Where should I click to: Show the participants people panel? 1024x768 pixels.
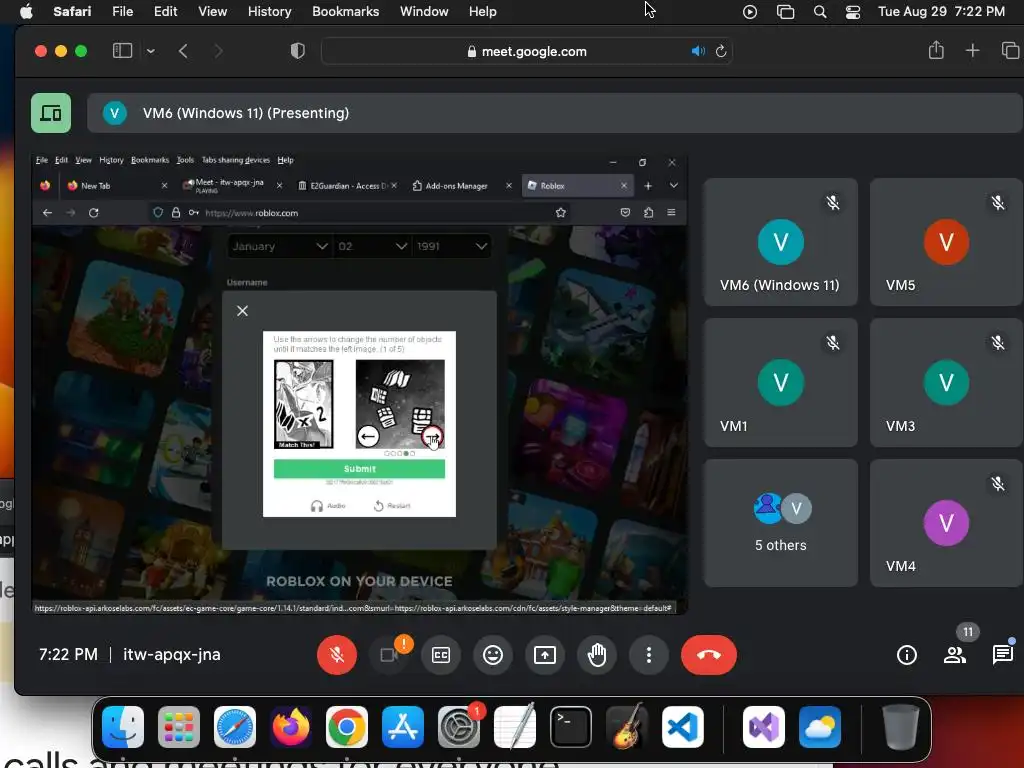tap(955, 654)
